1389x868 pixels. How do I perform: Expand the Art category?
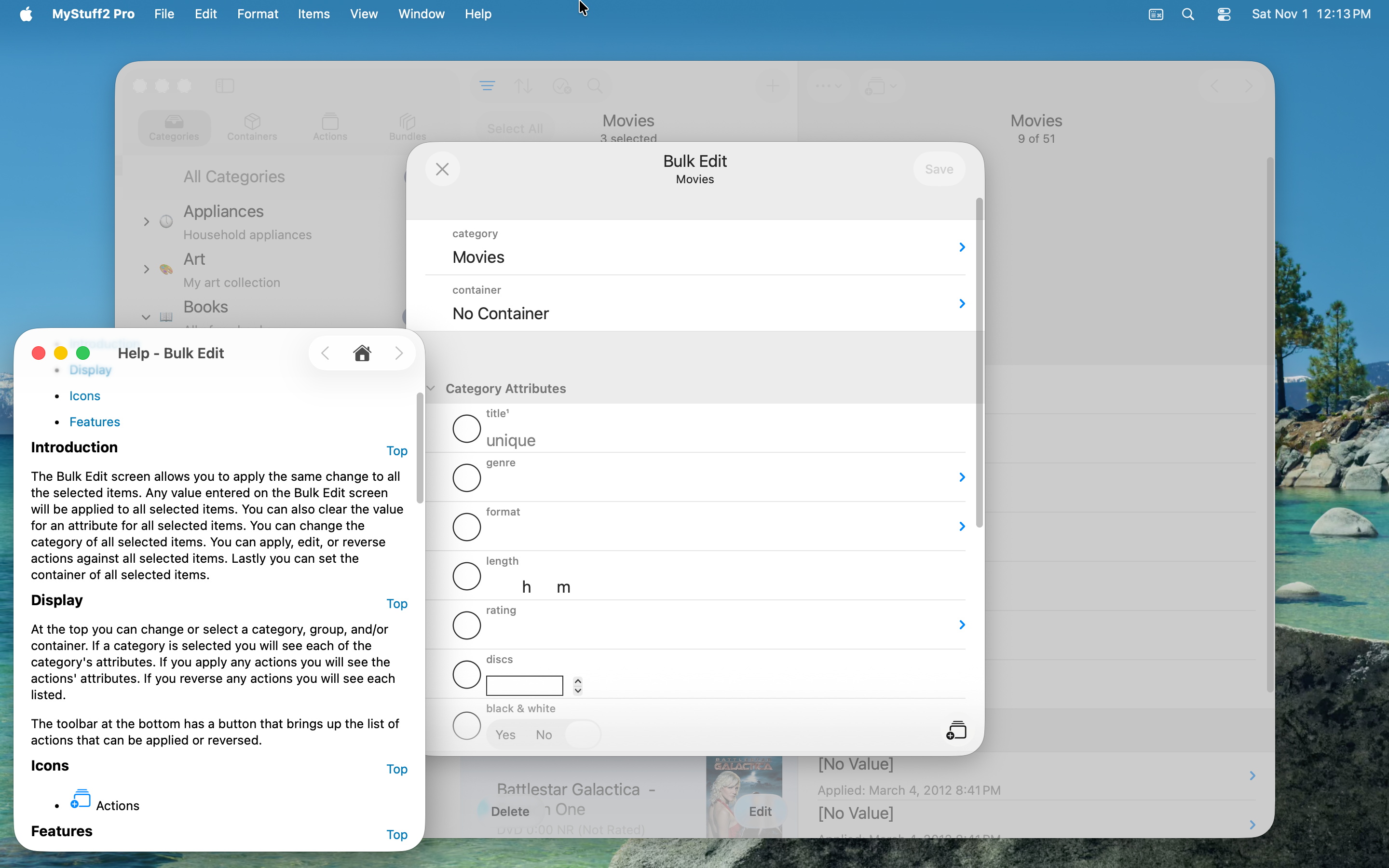[146, 269]
